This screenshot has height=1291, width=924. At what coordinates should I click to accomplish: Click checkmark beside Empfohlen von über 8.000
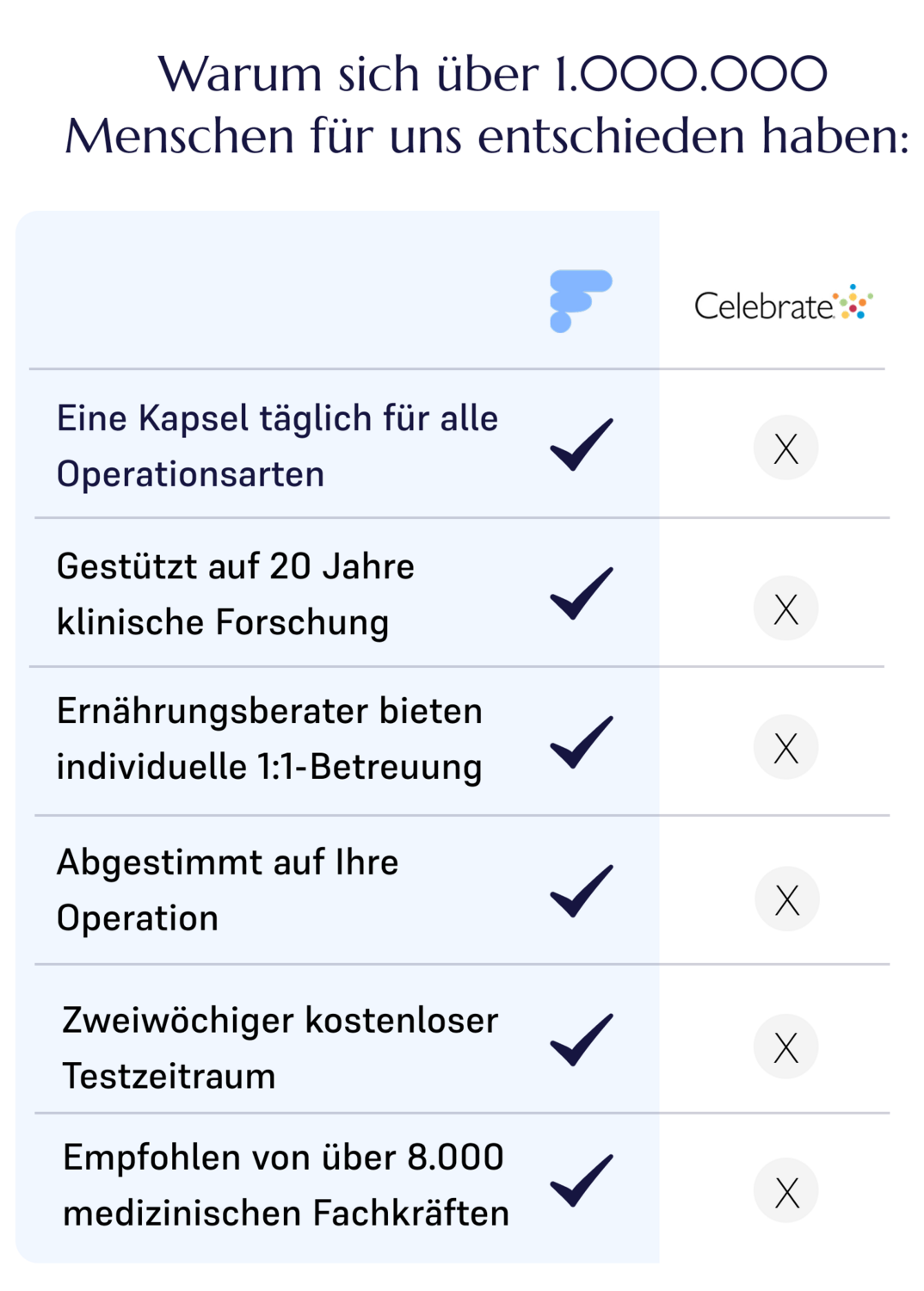(x=582, y=1180)
